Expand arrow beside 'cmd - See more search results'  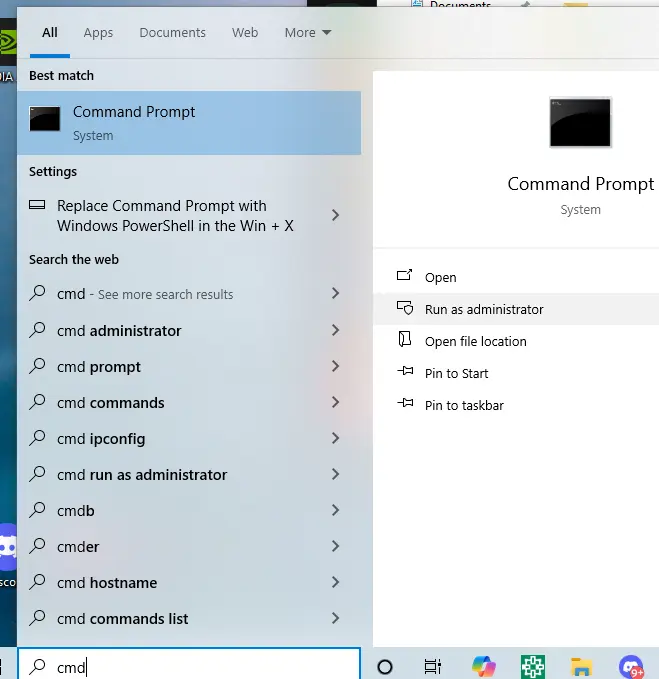point(335,293)
